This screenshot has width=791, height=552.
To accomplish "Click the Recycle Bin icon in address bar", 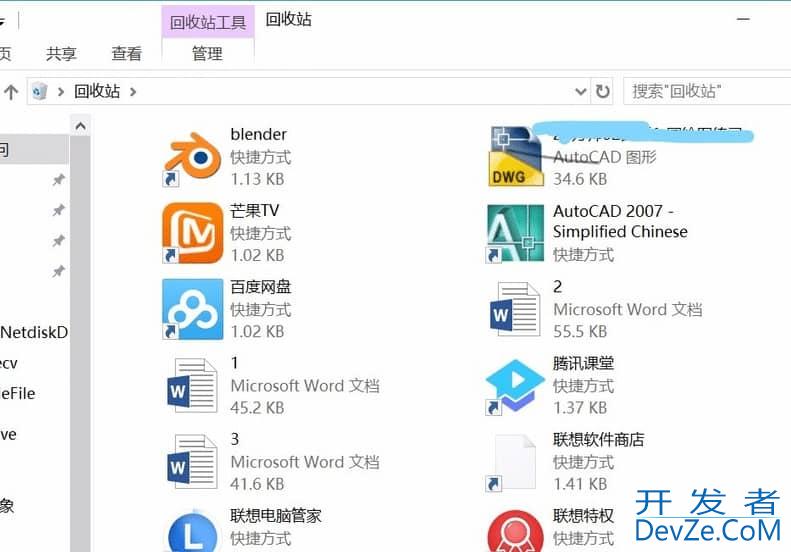I will tap(39, 91).
